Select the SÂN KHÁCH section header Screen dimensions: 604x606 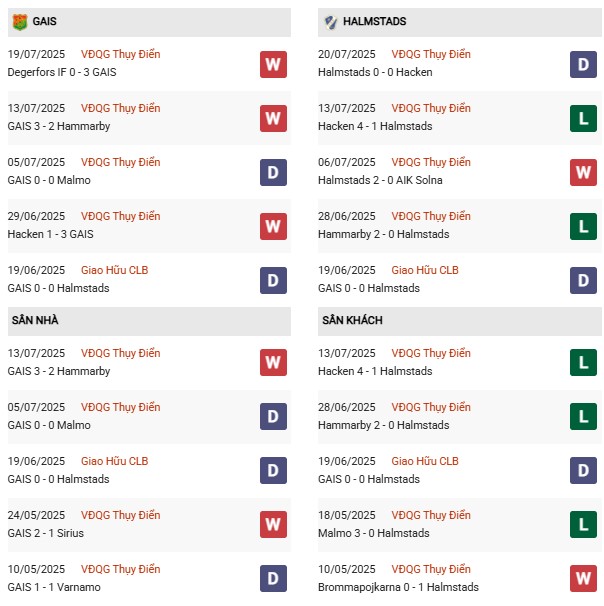click(352, 320)
